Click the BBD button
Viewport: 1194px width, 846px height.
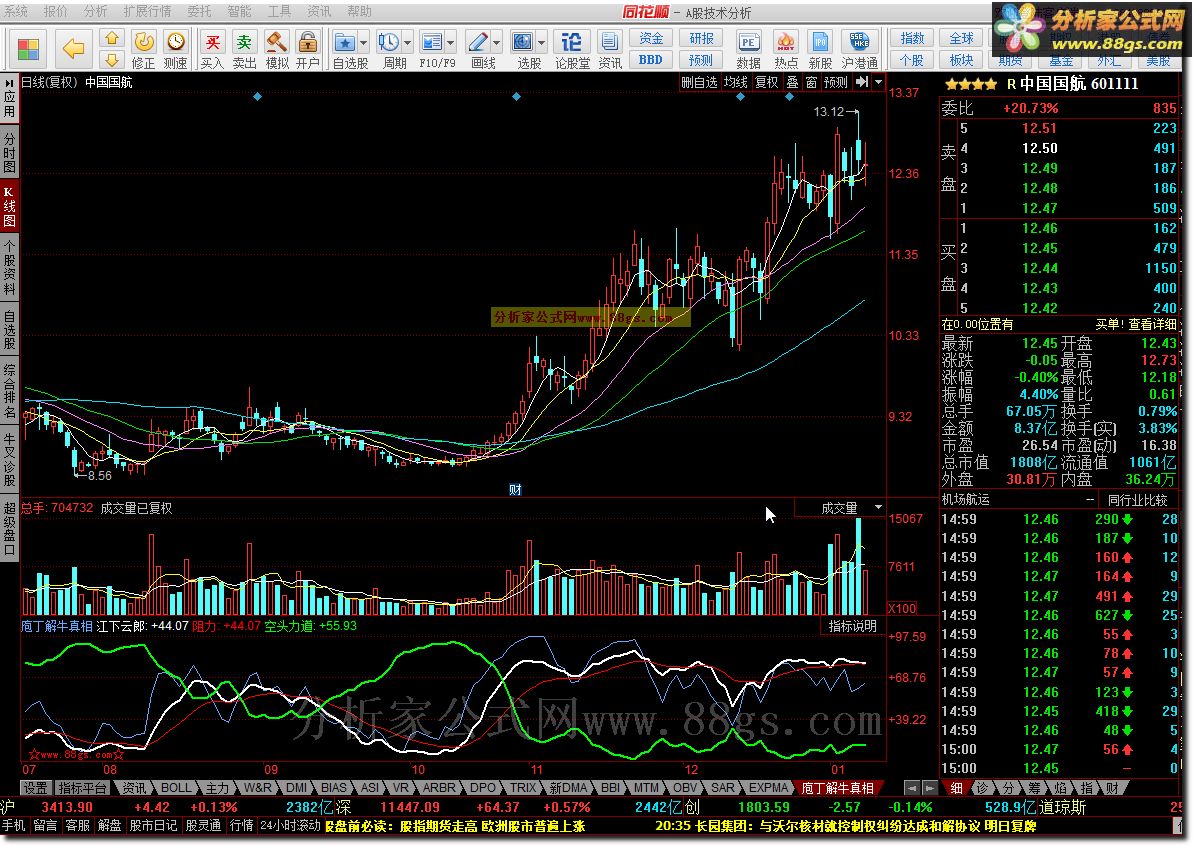tap(650, 59)
